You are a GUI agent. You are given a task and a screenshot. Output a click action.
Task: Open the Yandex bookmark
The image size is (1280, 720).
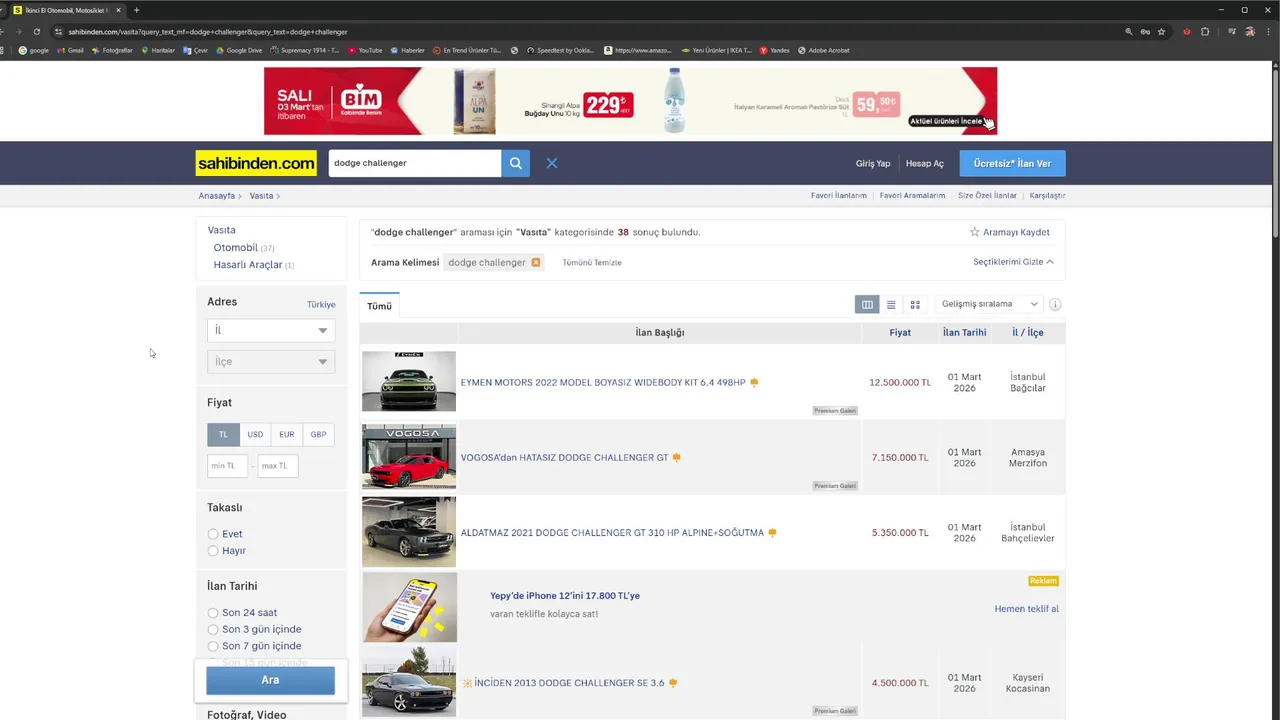(774, 50)
